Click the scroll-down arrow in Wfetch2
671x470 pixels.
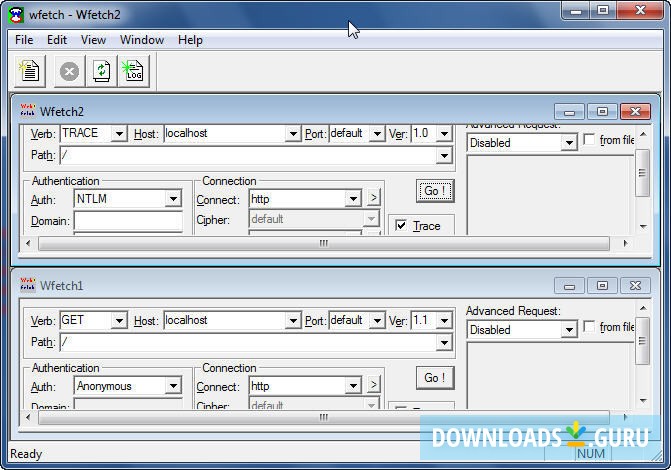[x=643, y=226]
